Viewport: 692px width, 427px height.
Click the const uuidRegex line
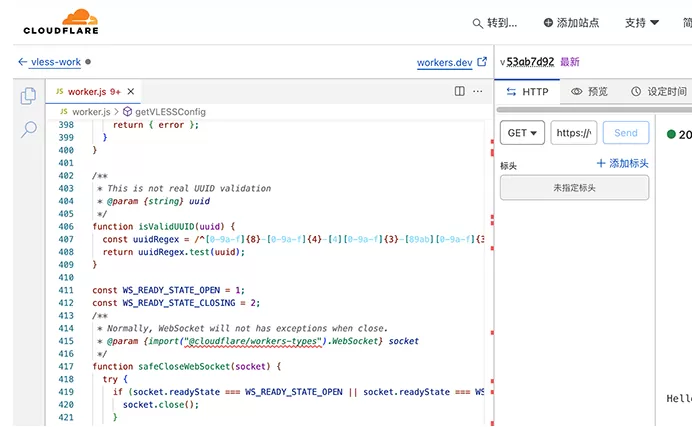tap(293, 240)
